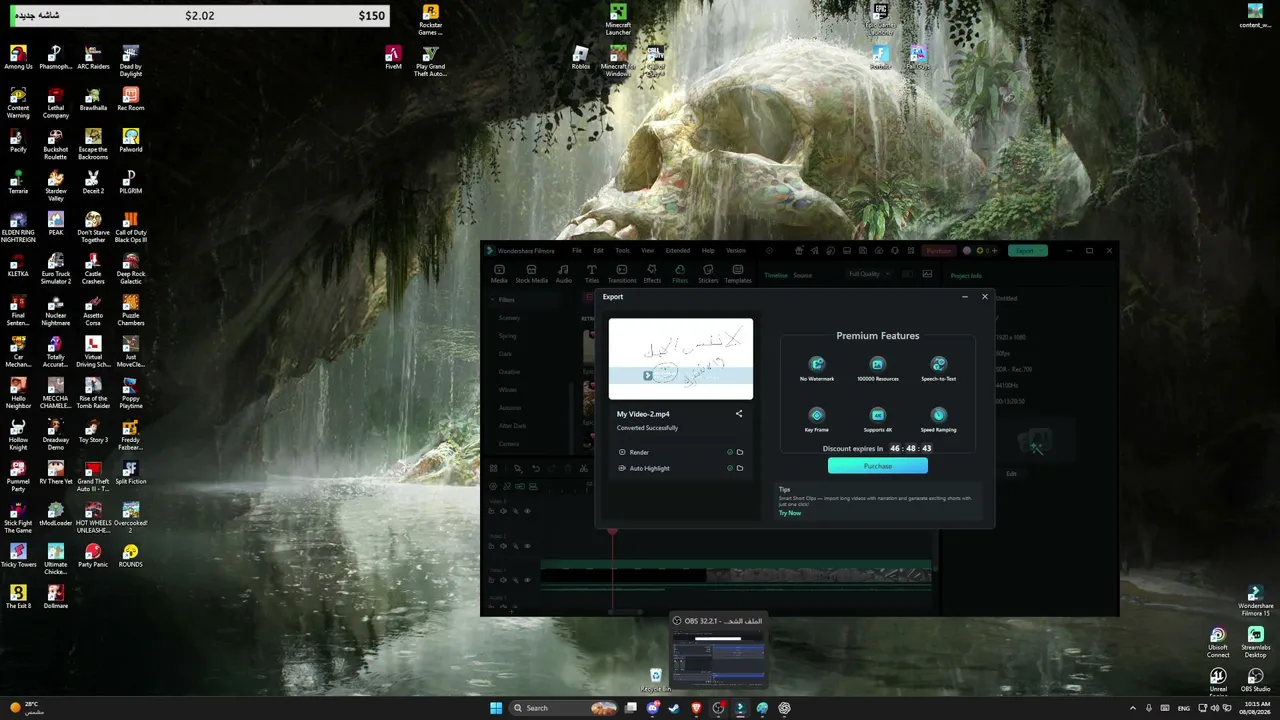
Task: Open the File menu in Filmora
Action: (x=577, y=251)
